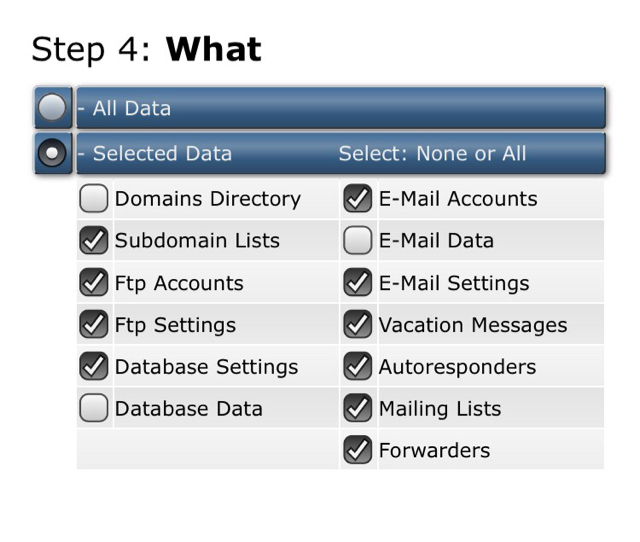Uncheck the Autoresponders checkbox
Image resolution: width=640 pixels, height=542 pixels.
[x=358, y=366]
